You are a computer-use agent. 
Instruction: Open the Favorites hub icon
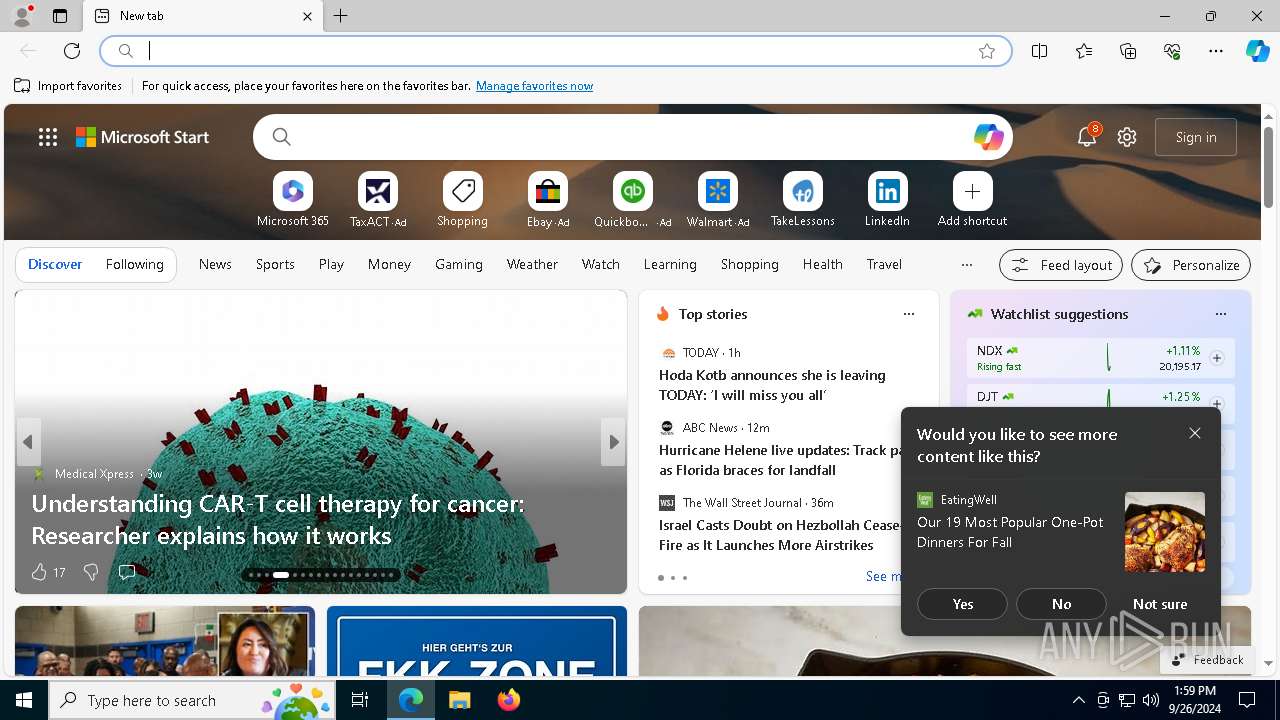pyautogui.click(x=1084, y=51)
